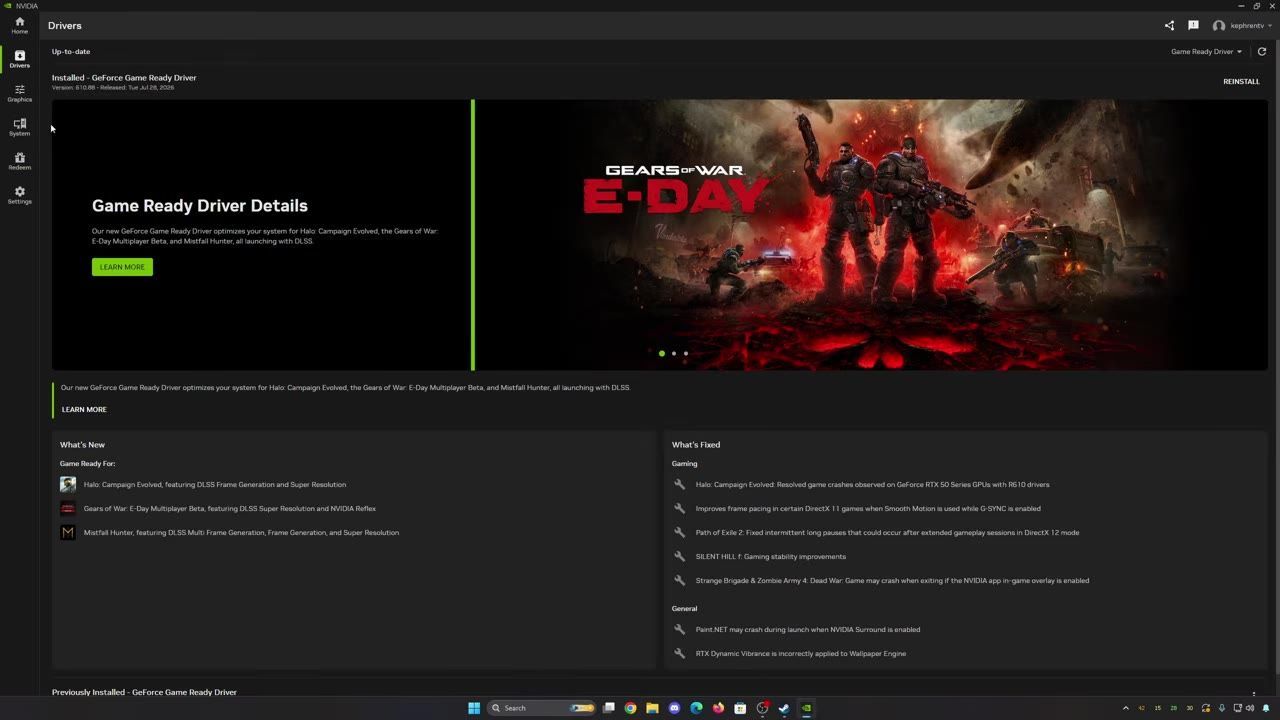The width and height of the screenshot is (1280, 720).
Task: Select 'SILENT HILL f: Gaming stability improvements' text
Action: pyautogui.click(x=771, y=557)
